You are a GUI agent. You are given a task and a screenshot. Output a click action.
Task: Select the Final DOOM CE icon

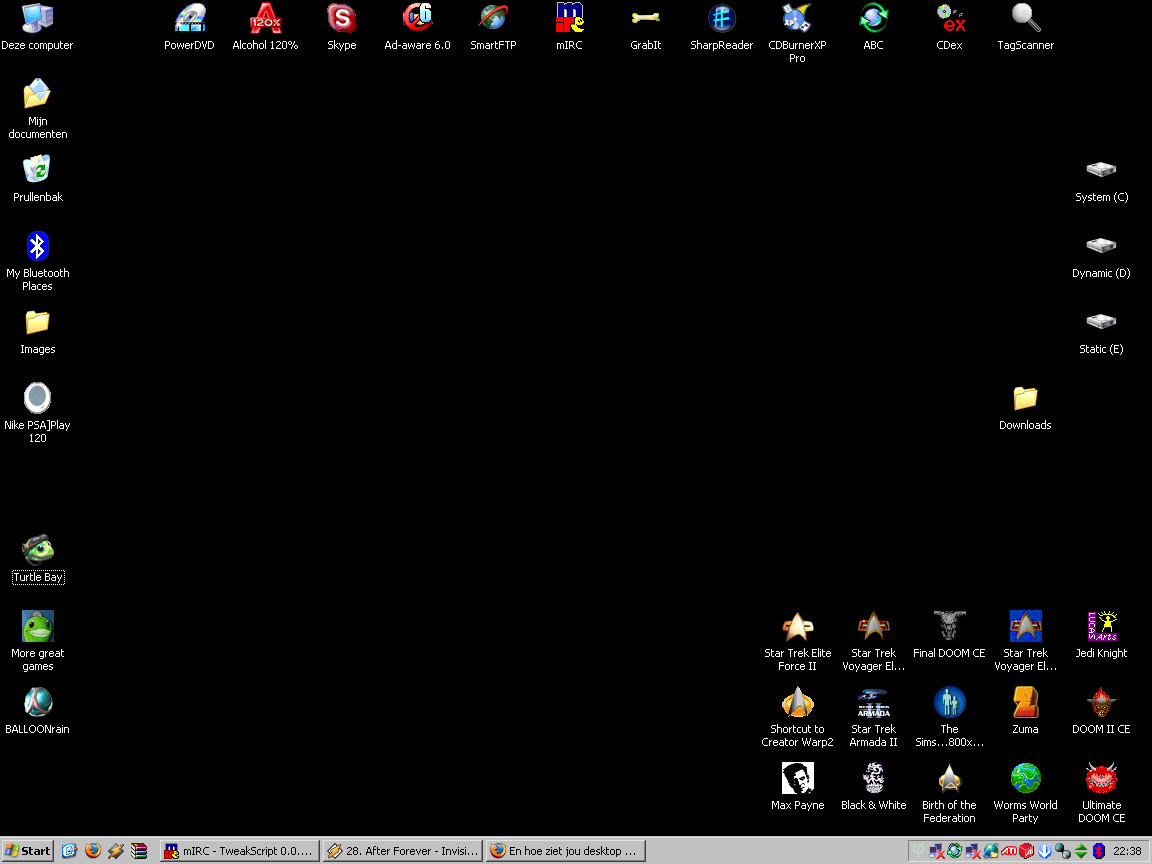pos(949,635)
